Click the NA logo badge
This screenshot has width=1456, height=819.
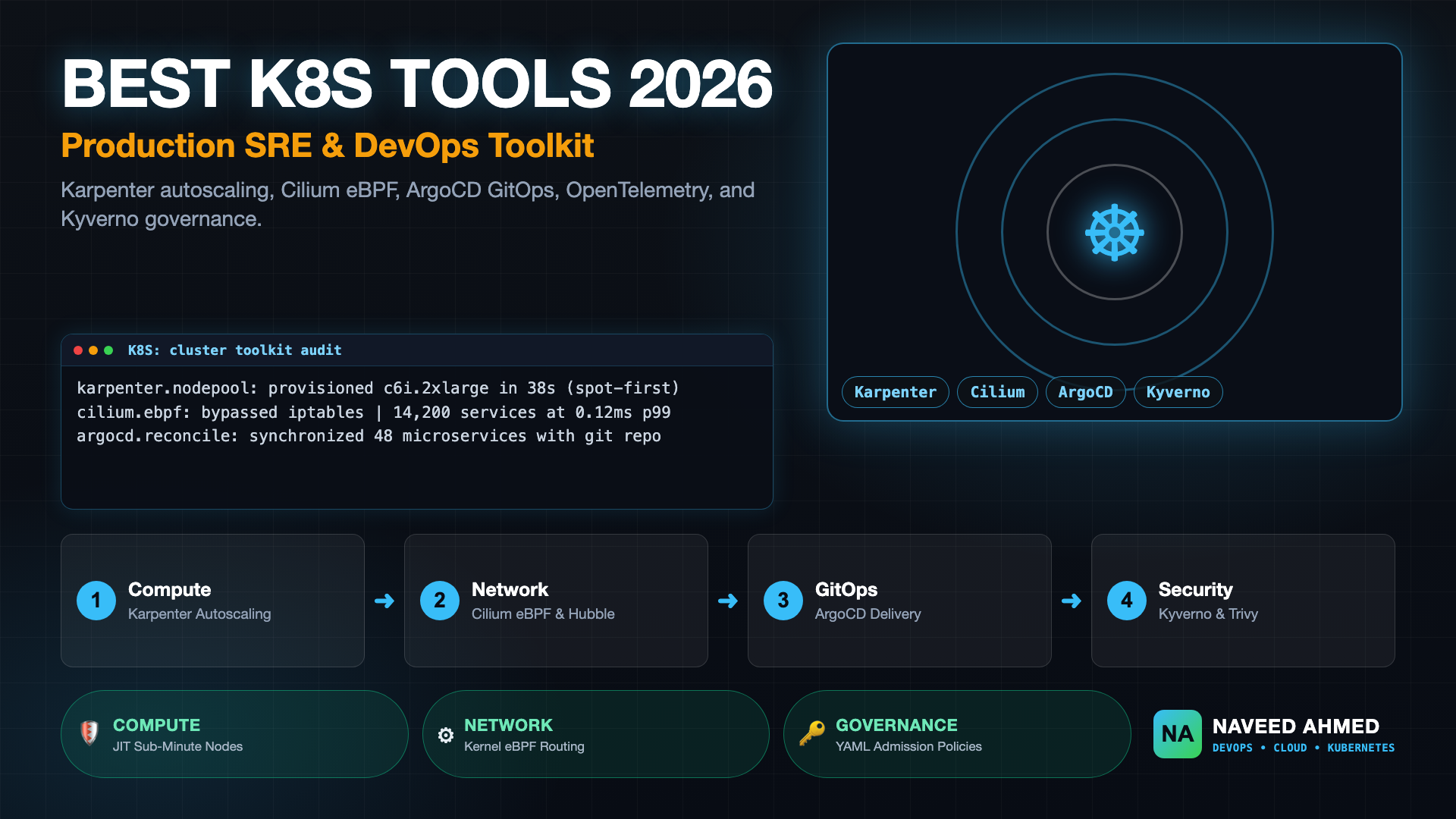pos(1177,733)
